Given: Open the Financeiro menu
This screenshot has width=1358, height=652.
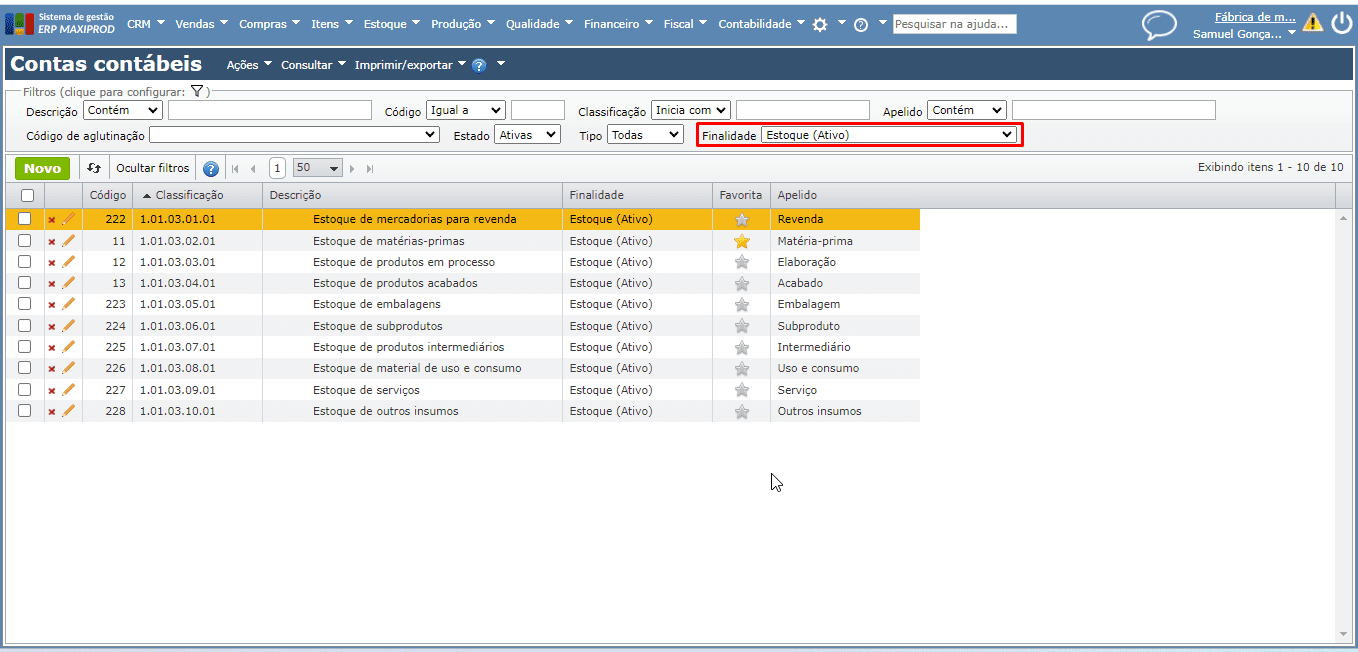Looking at the screenshot, I should (x=617, y=24).
